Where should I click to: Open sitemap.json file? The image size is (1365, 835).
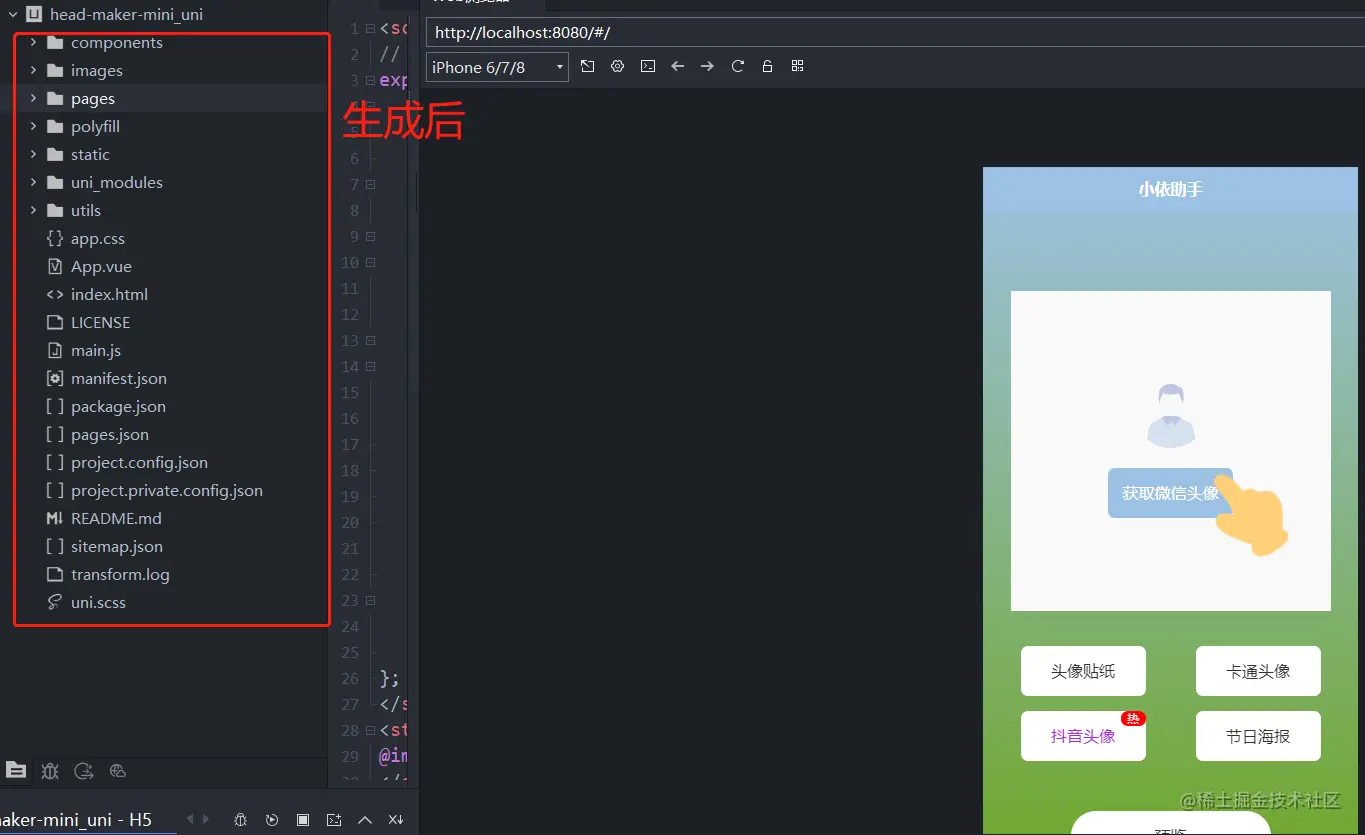117,547
